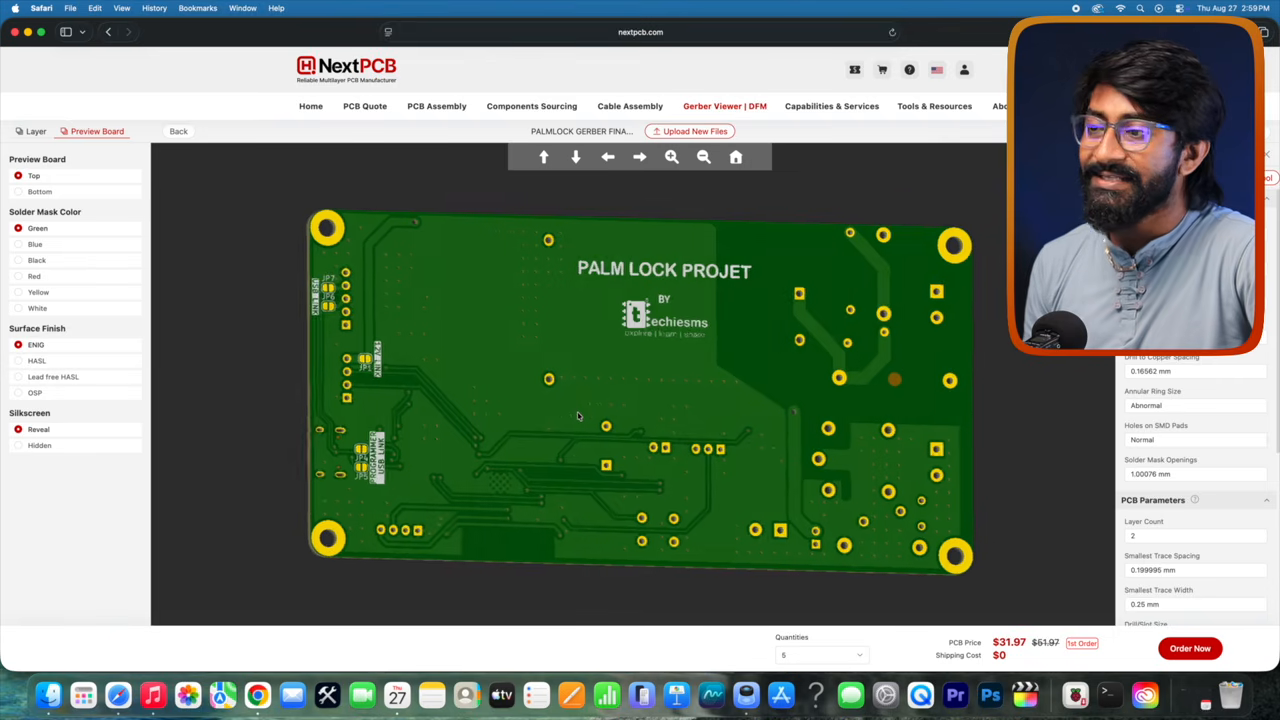Zoom in on the PCB preview
Viewport: 1280px width, 720px height.
pos(672,157)
